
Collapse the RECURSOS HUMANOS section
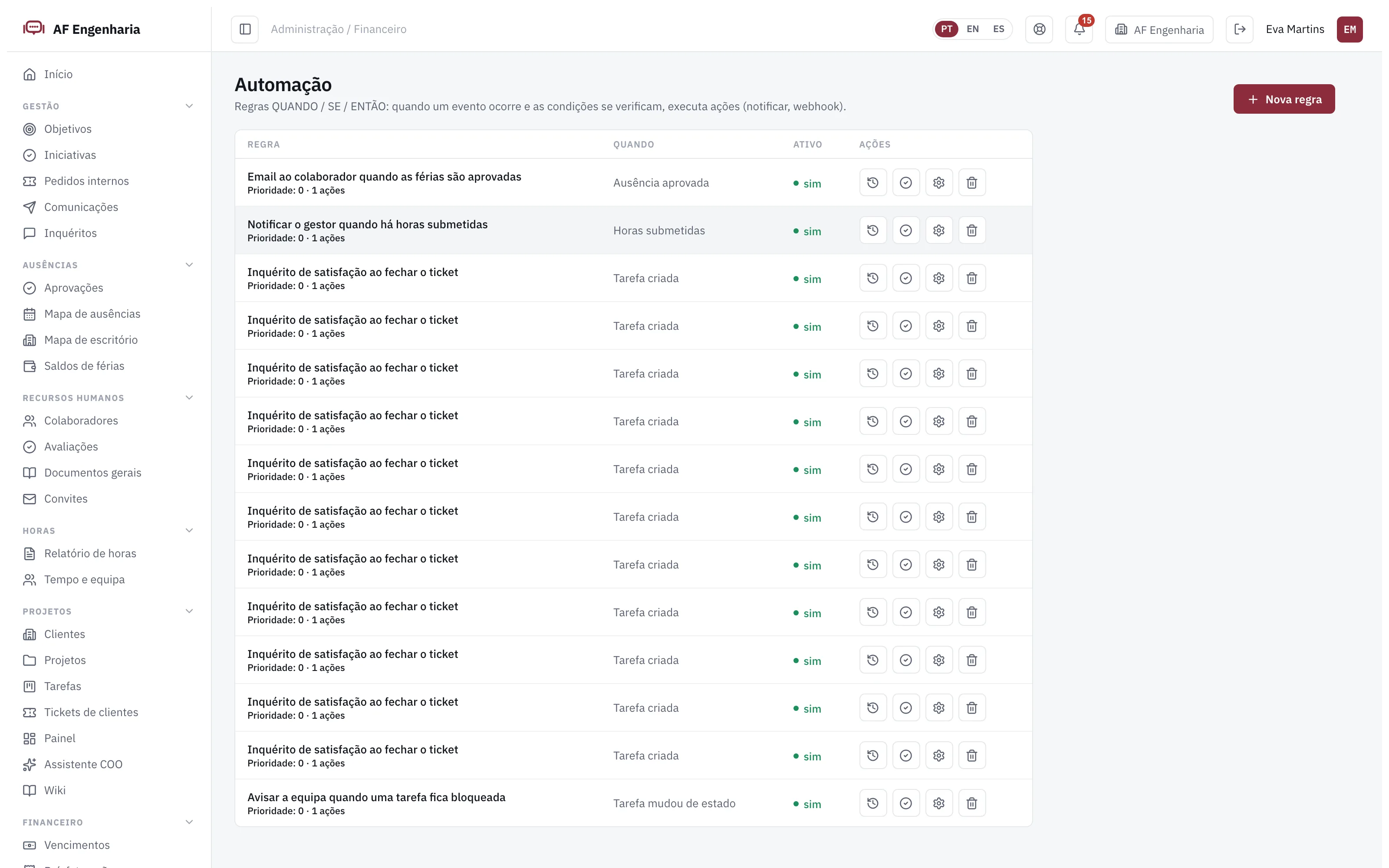click(x=189, y=398)
